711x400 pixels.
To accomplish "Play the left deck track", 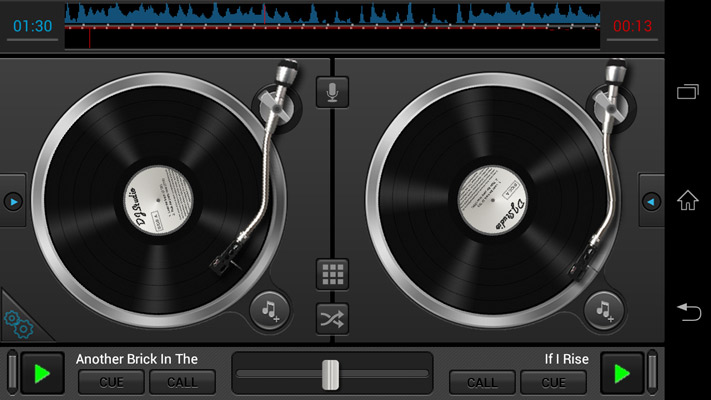I will pyautogui.click(x=42, y=374).
